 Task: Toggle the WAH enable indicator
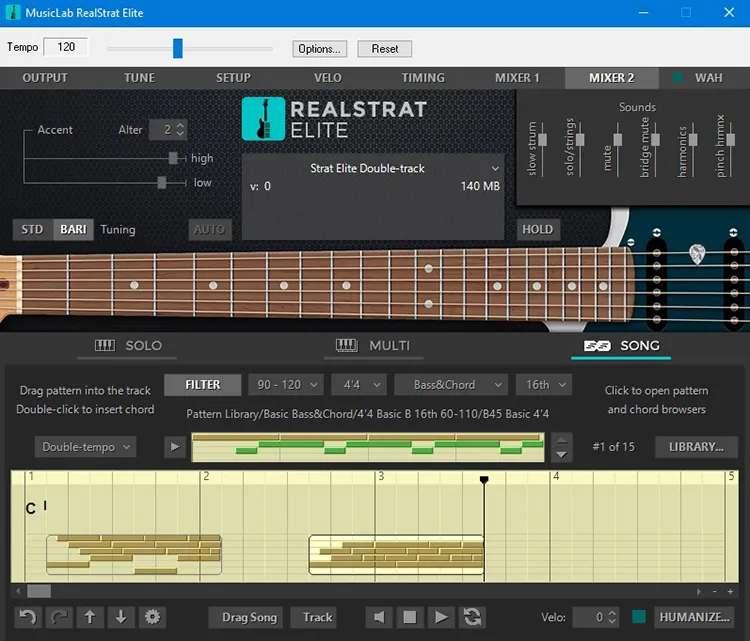pos(677,77)
